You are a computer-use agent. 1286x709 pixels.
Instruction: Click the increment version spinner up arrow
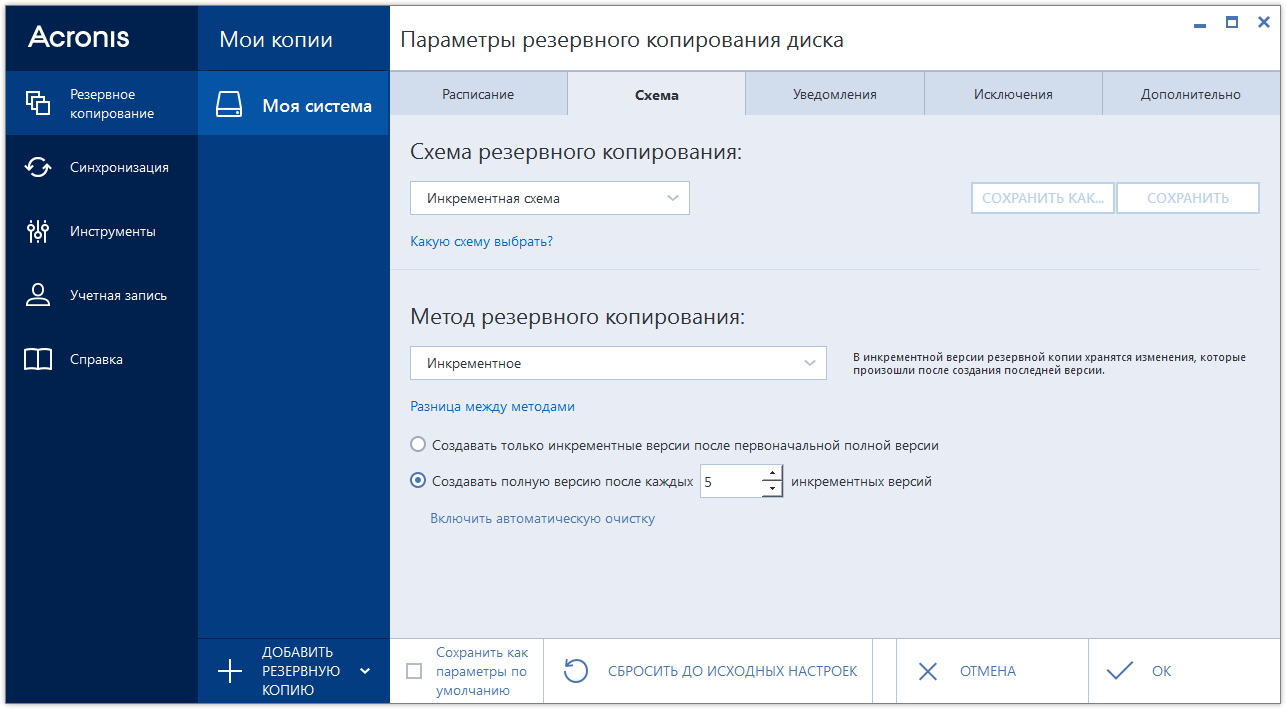tap(772, 474)
